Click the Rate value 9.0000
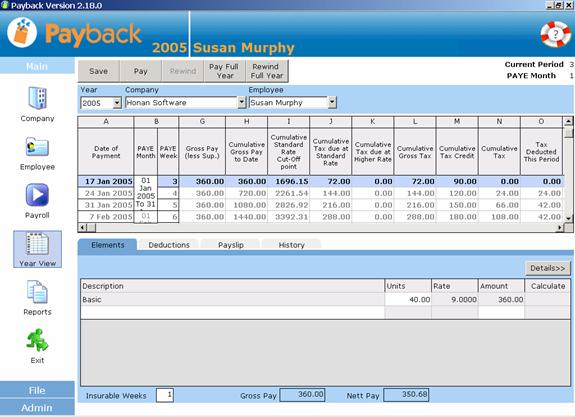 click(455, 300)
